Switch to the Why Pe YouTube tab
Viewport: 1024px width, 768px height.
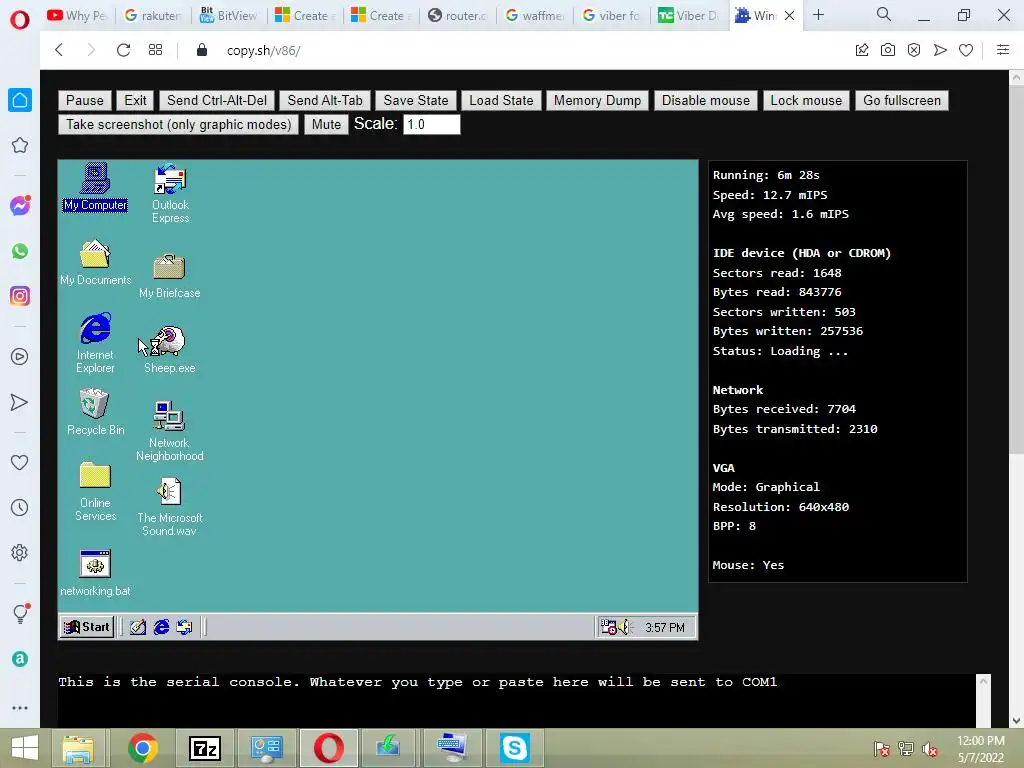pos(77,15)
